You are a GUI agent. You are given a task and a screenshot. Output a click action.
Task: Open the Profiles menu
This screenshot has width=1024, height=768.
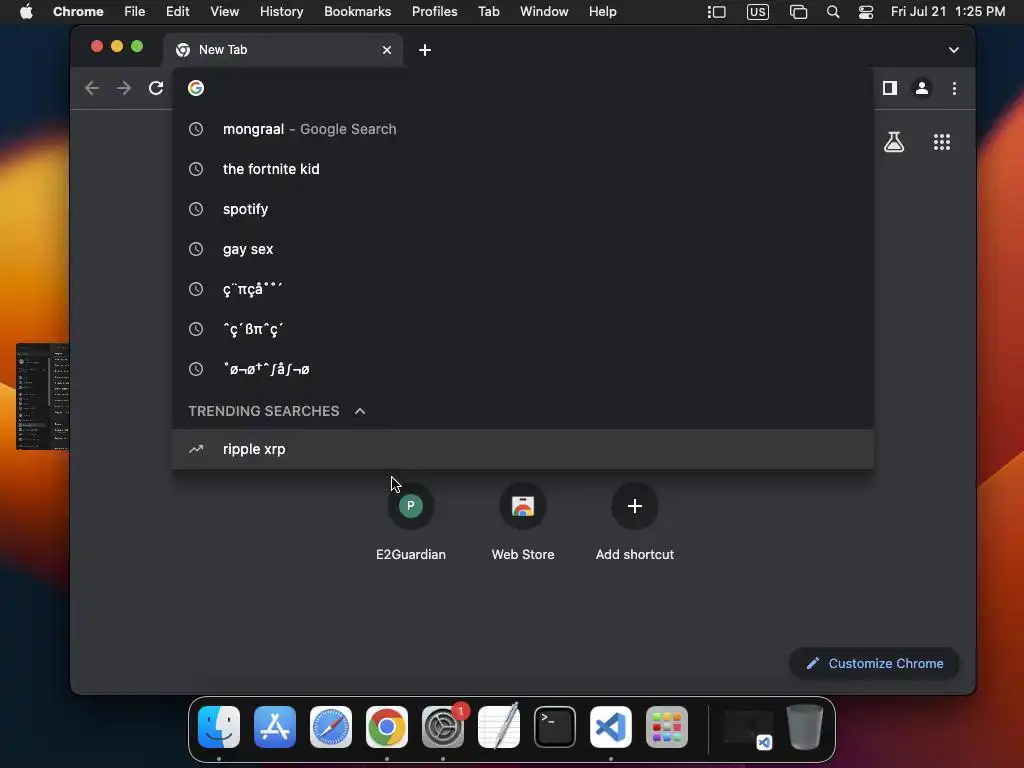point(434,12)
